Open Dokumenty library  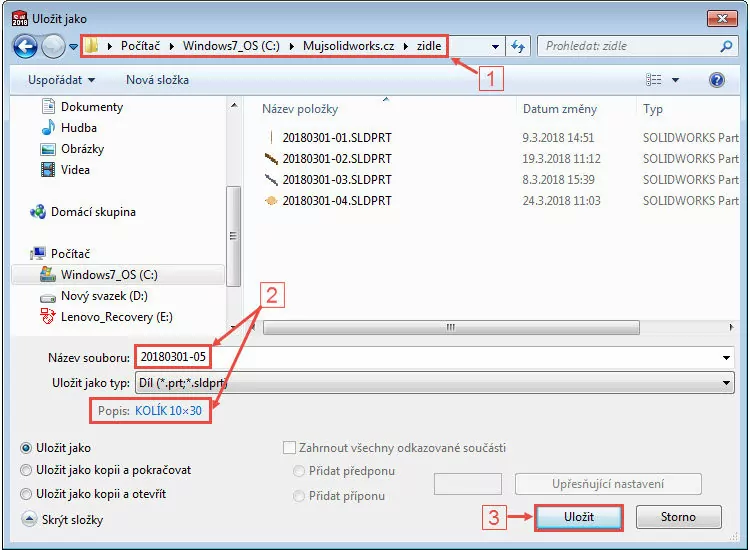pyautogui.click(x=92, y=107)
